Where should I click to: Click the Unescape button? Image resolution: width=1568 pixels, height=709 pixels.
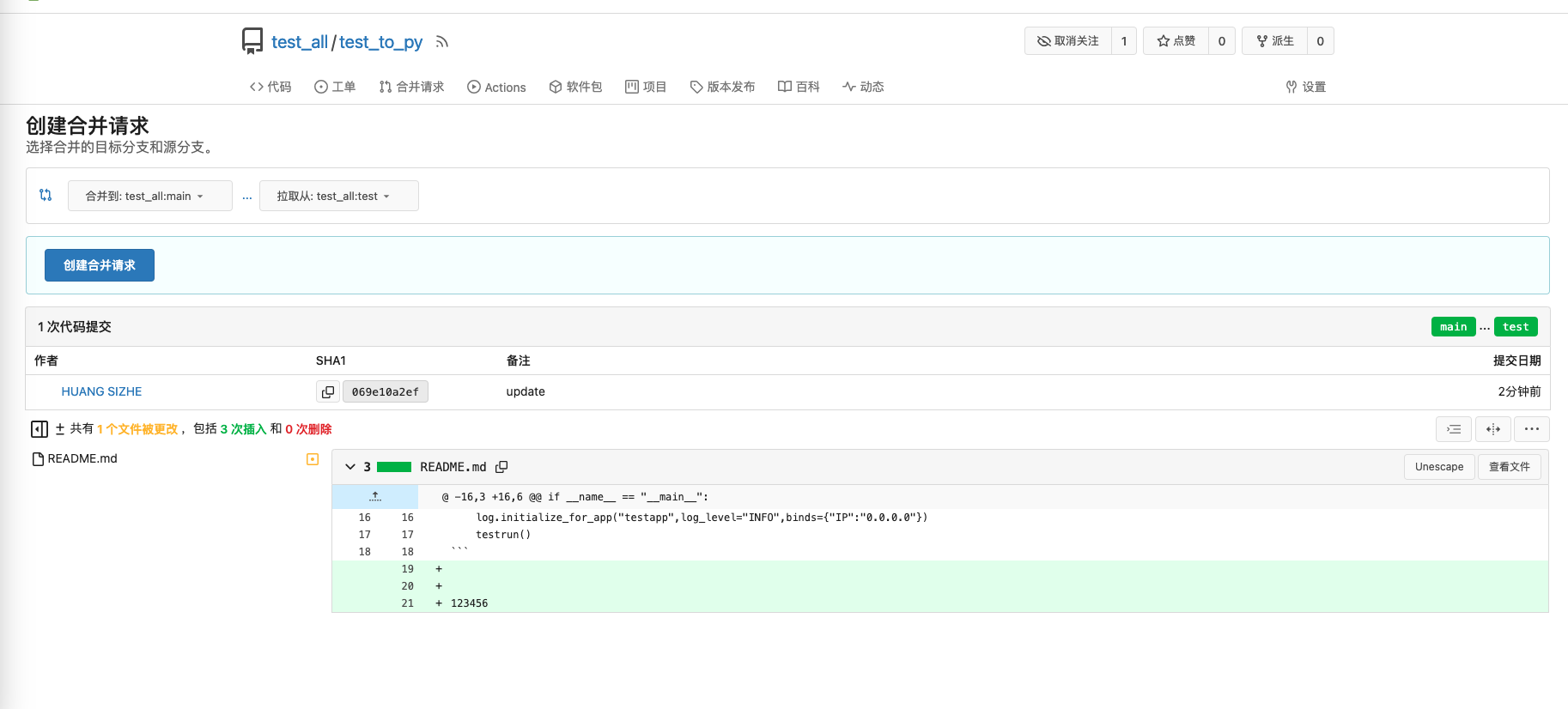point(1439,467)
